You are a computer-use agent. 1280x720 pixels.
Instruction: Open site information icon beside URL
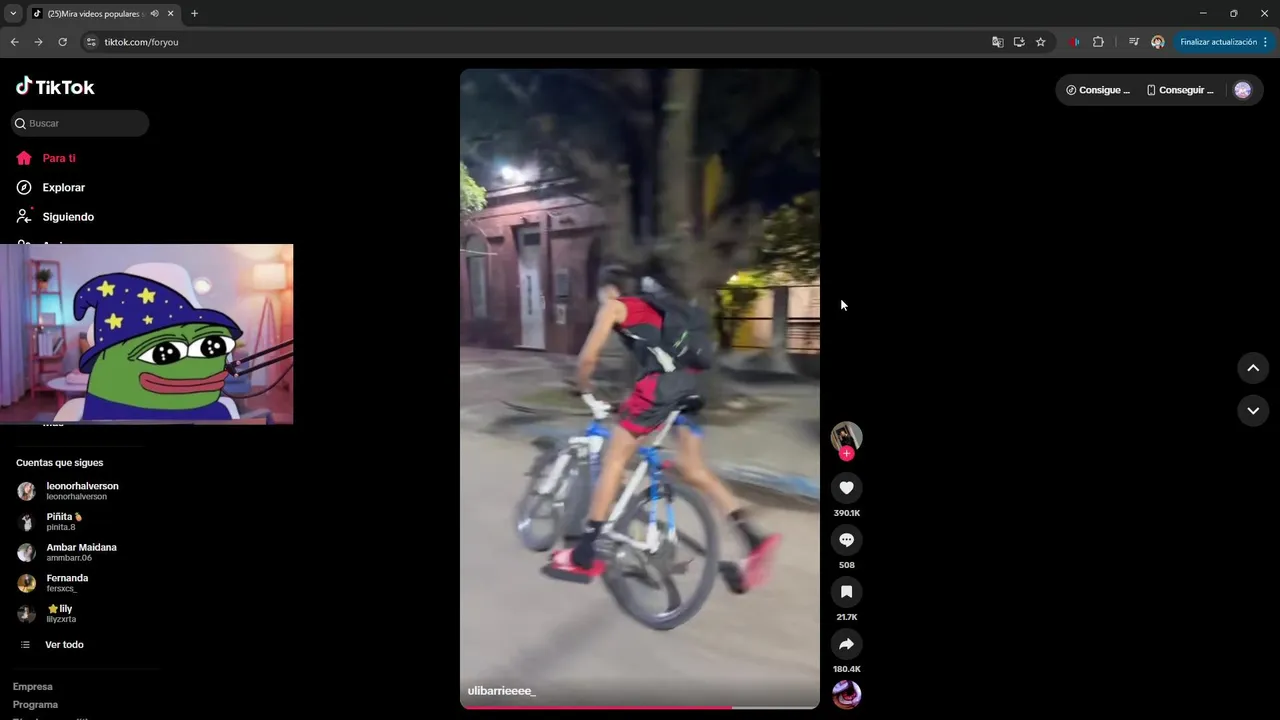tap(91, 42)
